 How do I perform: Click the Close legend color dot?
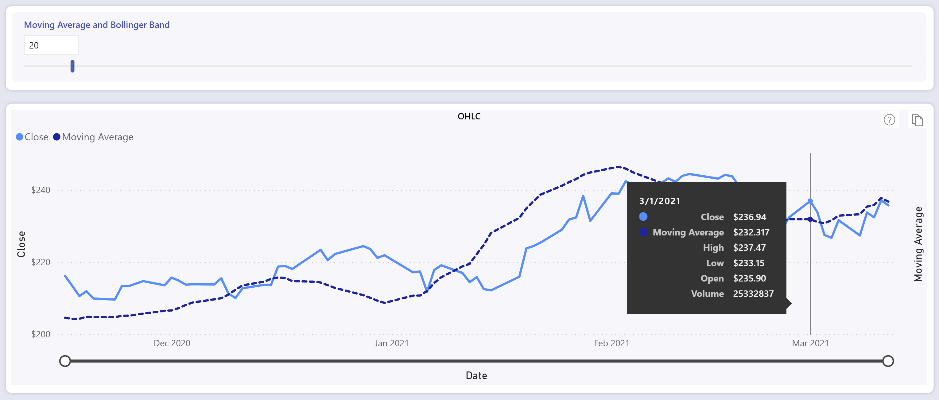pos(18,137)
